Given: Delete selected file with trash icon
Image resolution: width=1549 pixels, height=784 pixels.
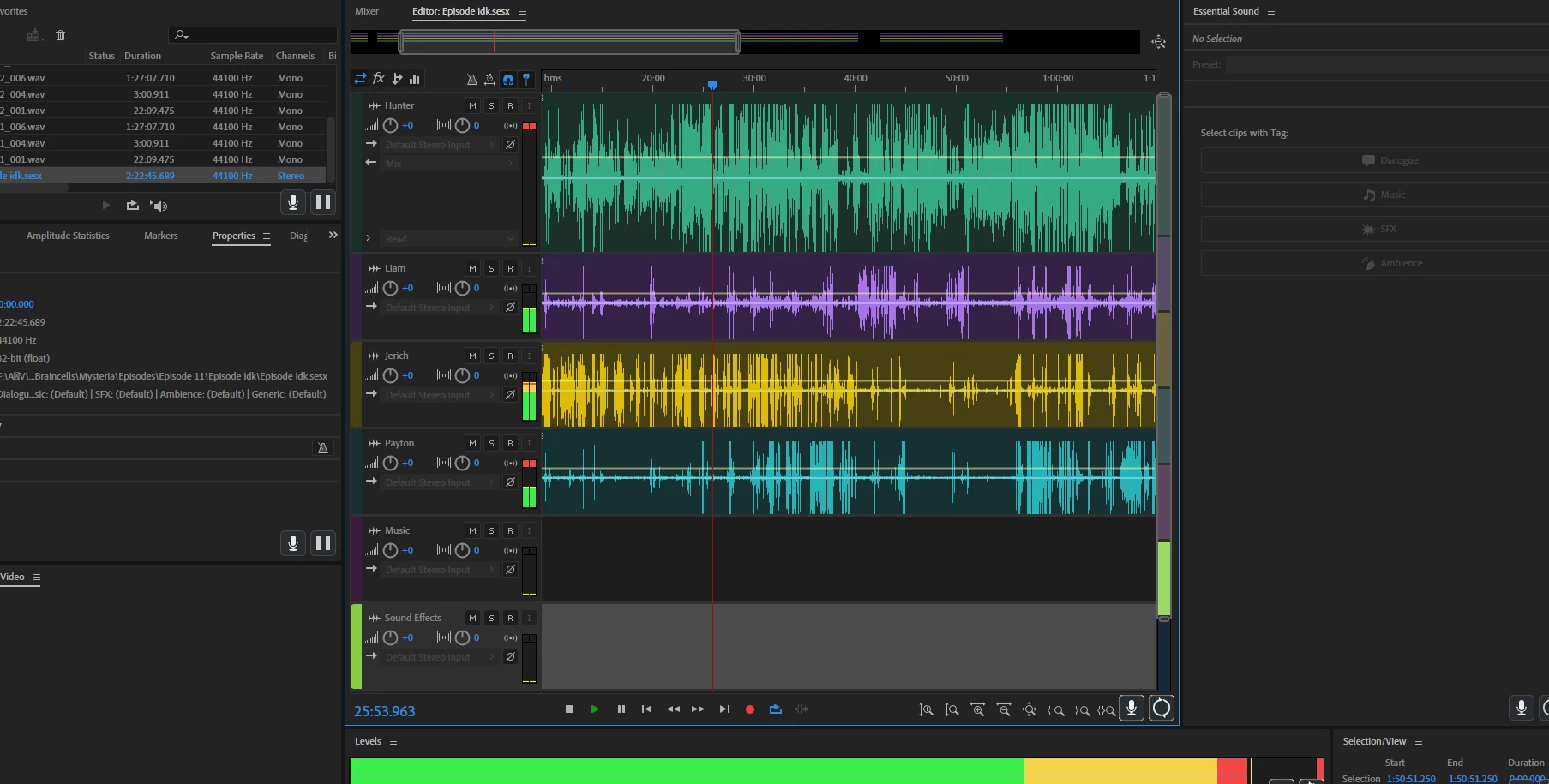Looking at the screenshot, I should (60, 35).
